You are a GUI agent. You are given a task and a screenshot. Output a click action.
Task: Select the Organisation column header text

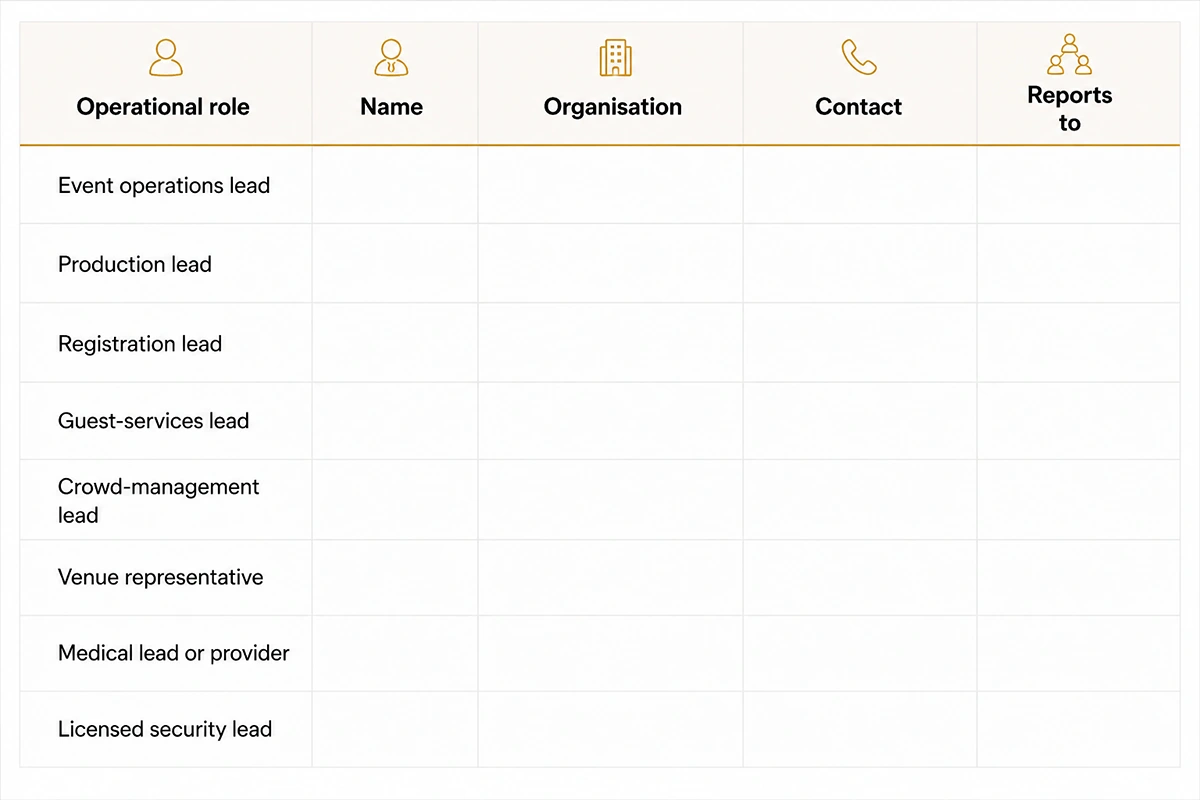pyautogui.click(x=613, y=107)
